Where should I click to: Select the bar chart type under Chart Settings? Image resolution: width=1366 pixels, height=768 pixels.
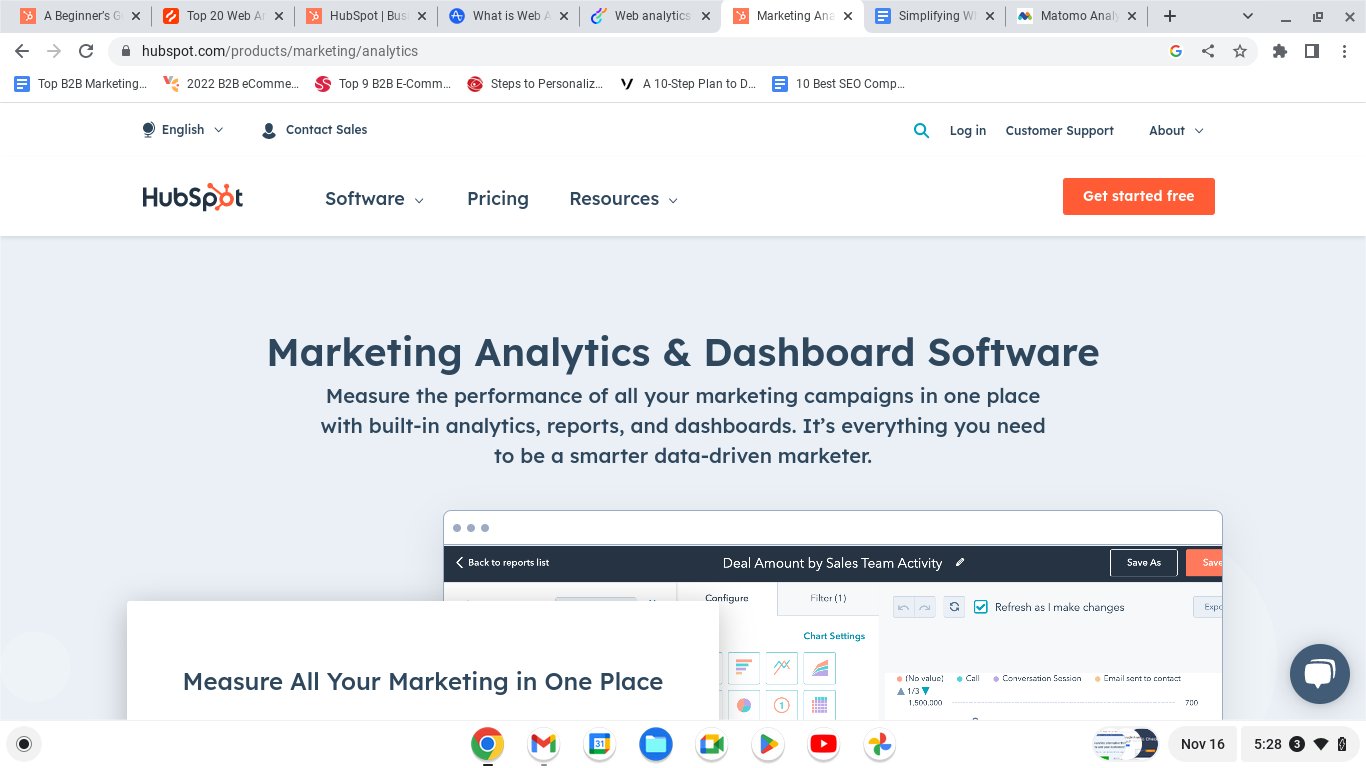(743, 668)
